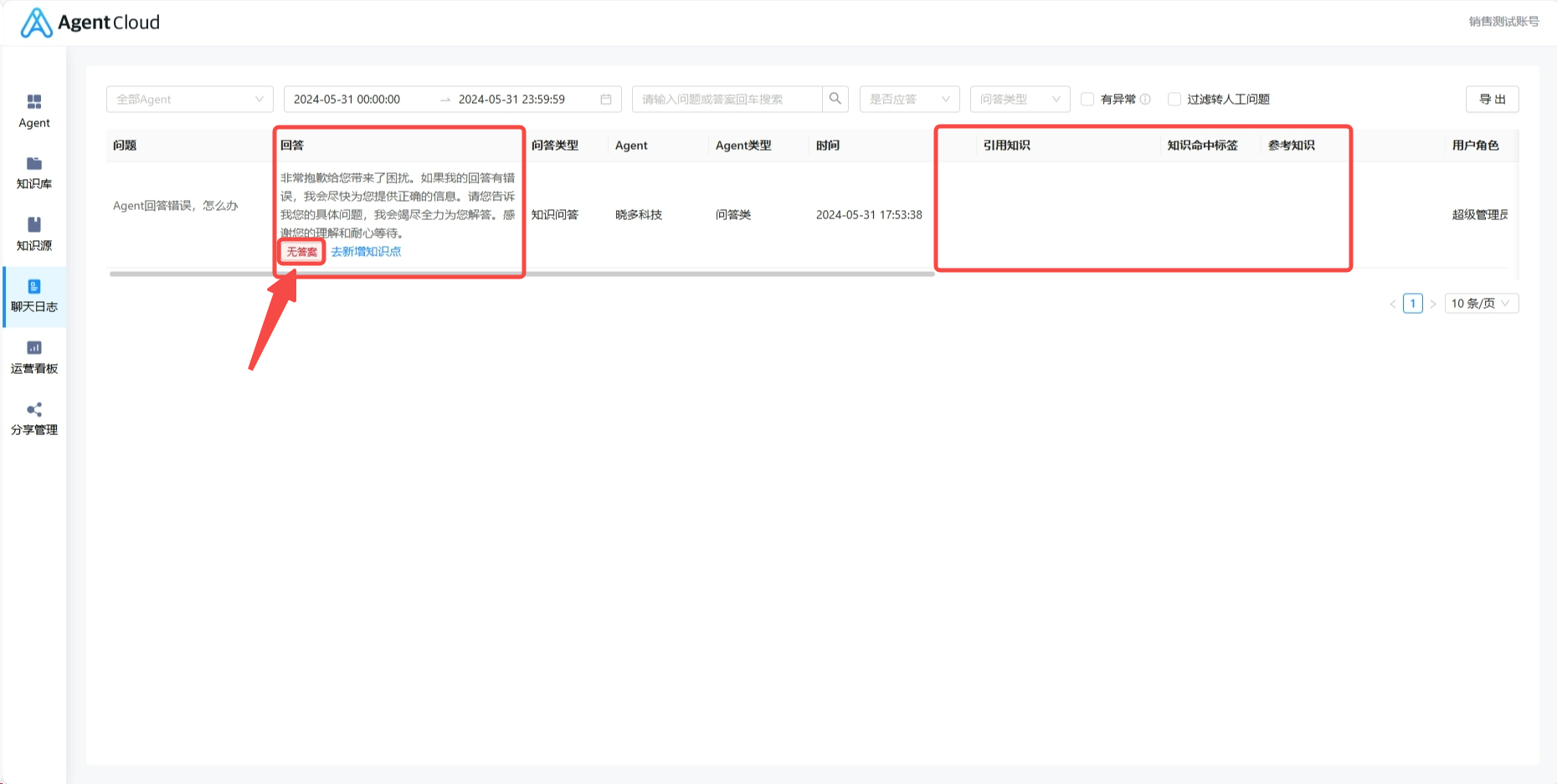Screen dimensions: 1557x784
Task: Click the 问答类型 column header
Action: (555, 145)
